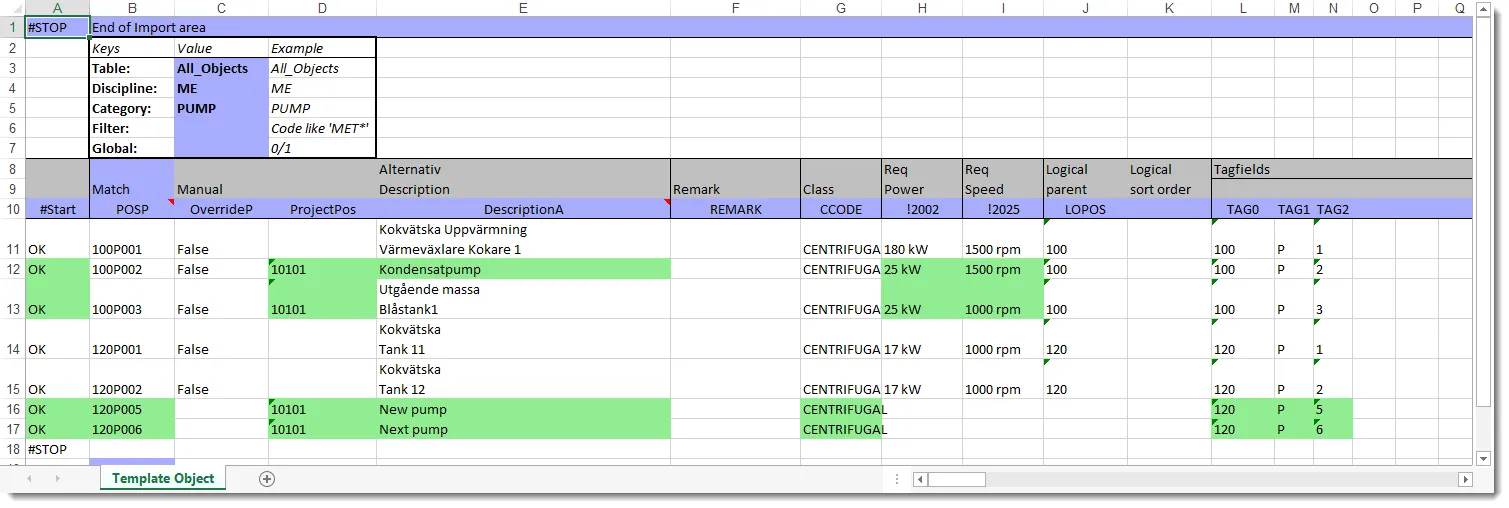Select row 10 header
The width and height of the screenshot is (1509, 508).
[12, 209]
